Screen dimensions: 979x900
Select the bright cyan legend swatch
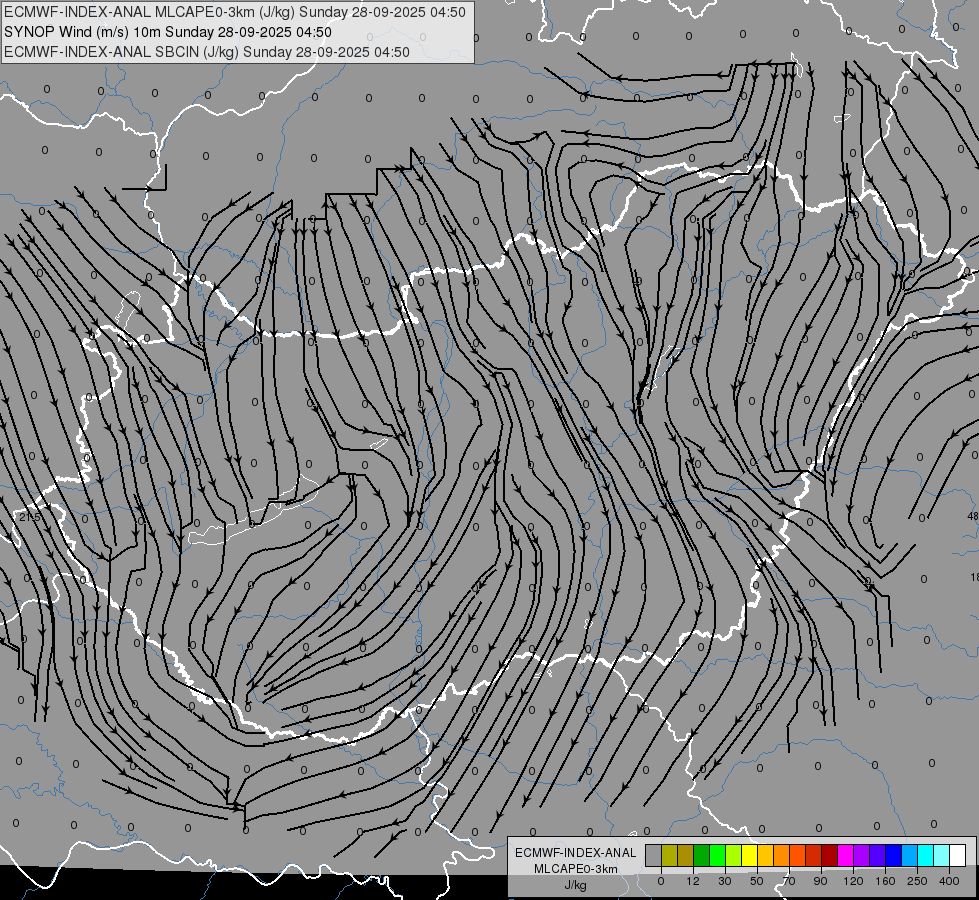click(925, 855)
